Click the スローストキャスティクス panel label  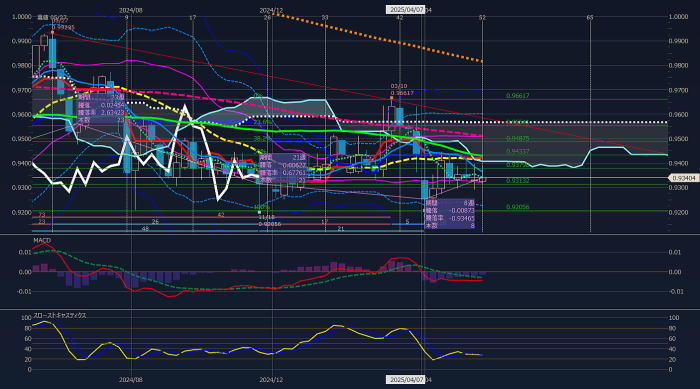[x=60, y=315]
